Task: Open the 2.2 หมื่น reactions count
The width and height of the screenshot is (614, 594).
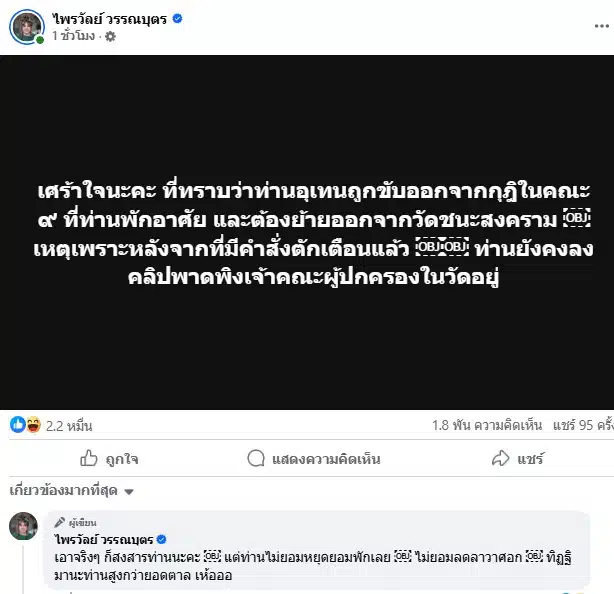Action: pos(69,426)
